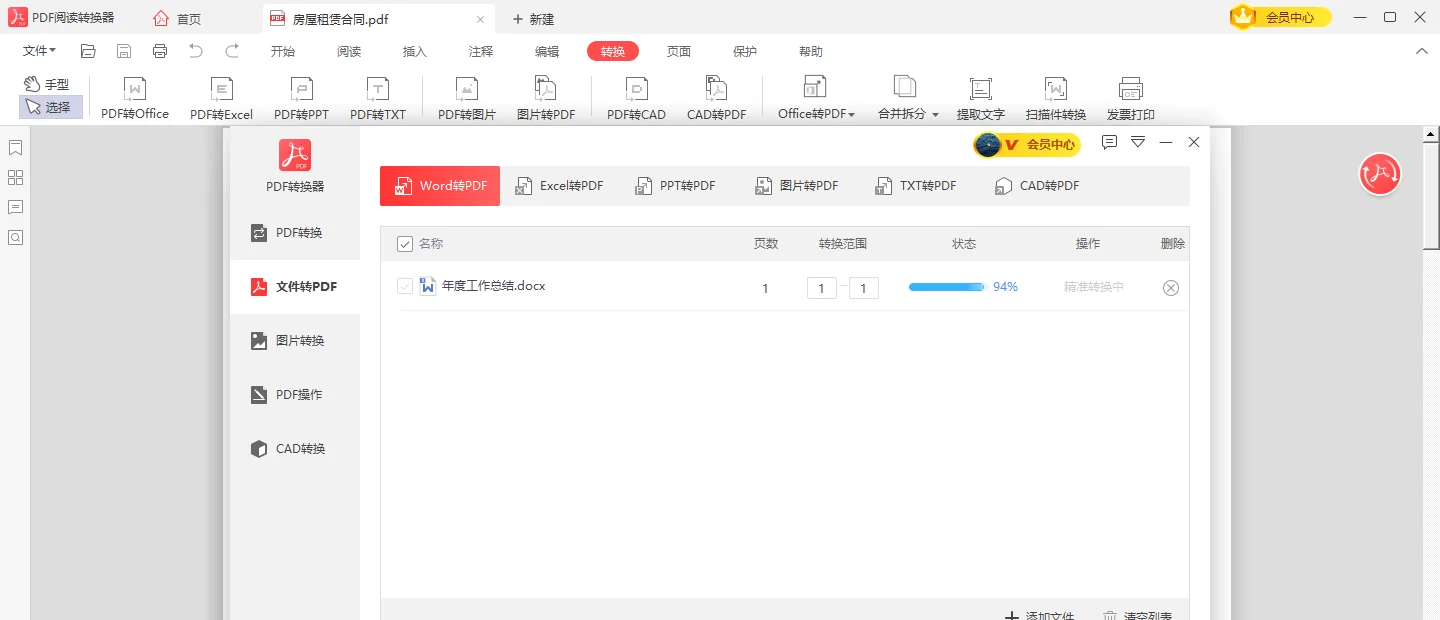Screen dimensions: 1440x620
Task: Open the 文件 menu dropdown
Action: (39, 51)
